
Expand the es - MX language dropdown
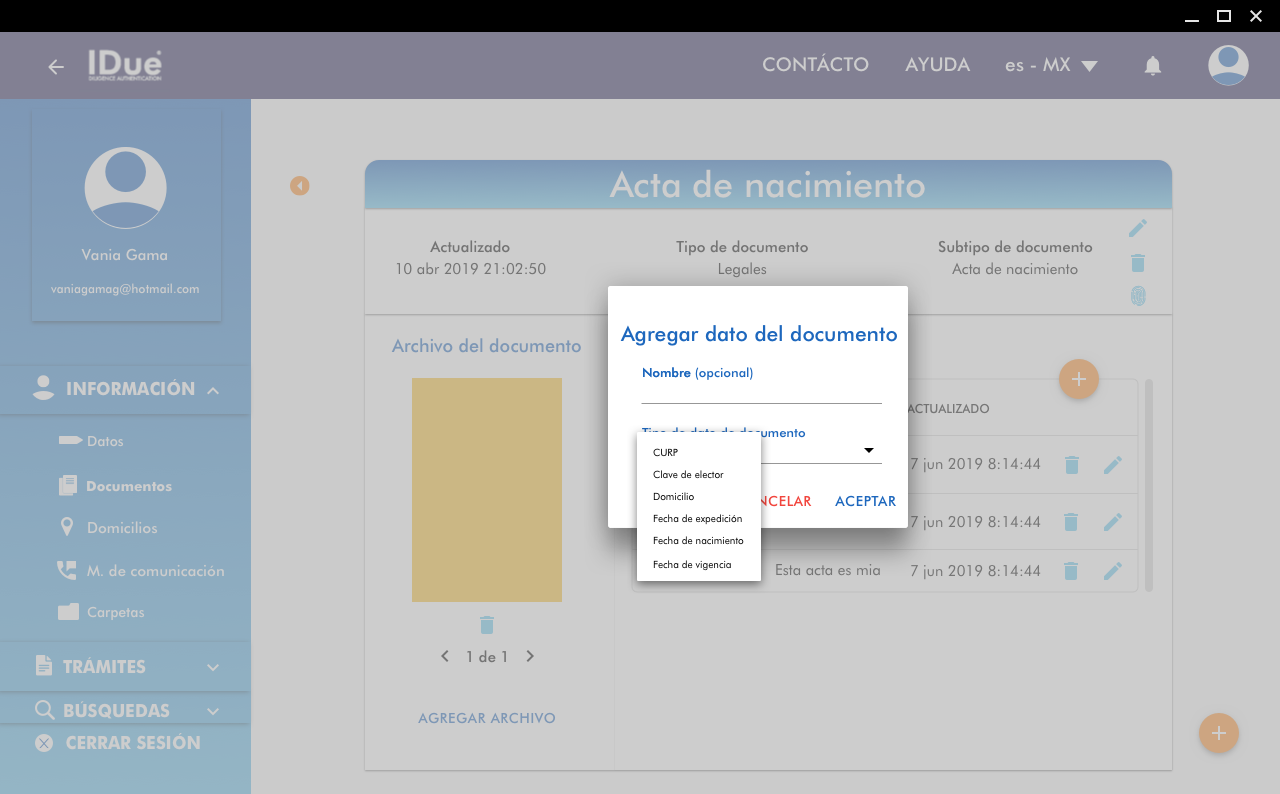coord(1052,66)
